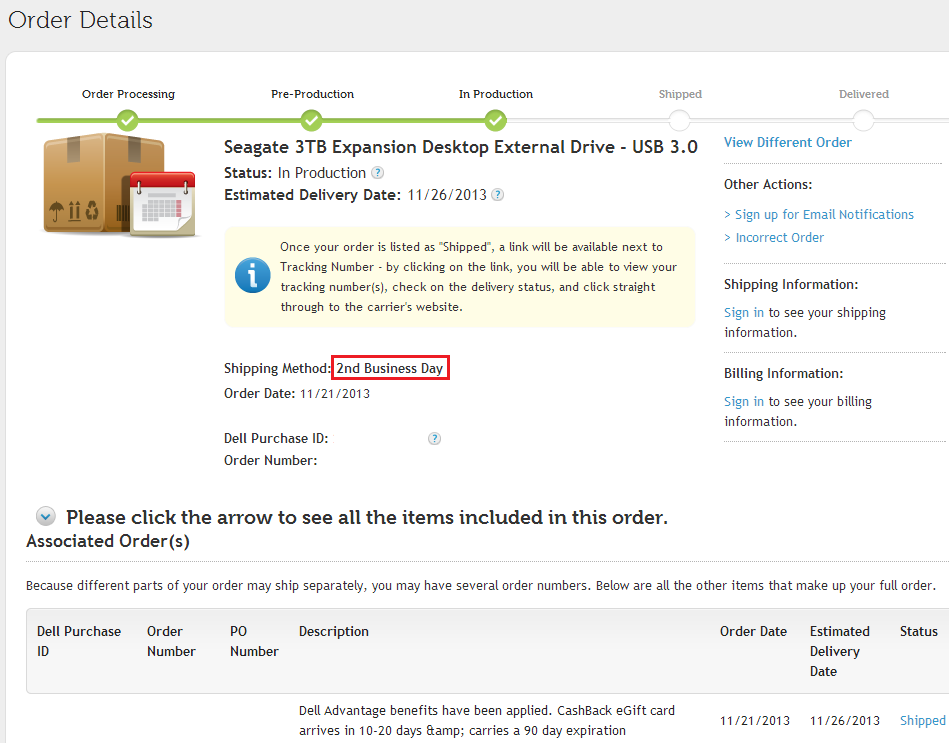Click the Shipped status link in table
The width and height of the screenshot is (949, 743).
(x=922, y=720)
